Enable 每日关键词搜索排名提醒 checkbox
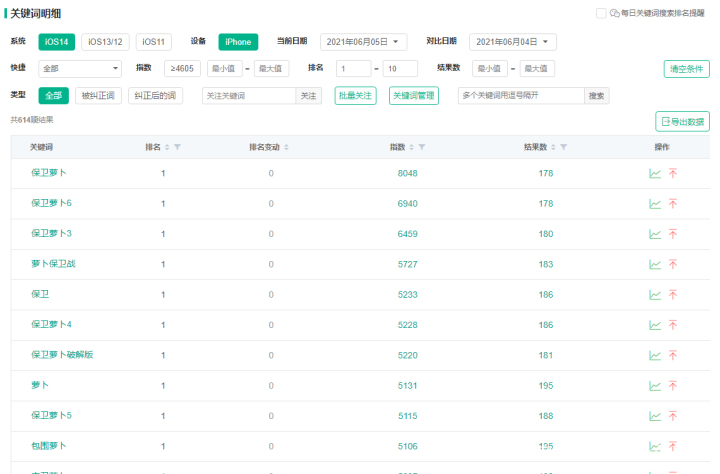Viewport: 720px width, 474px height. (601, 13)
